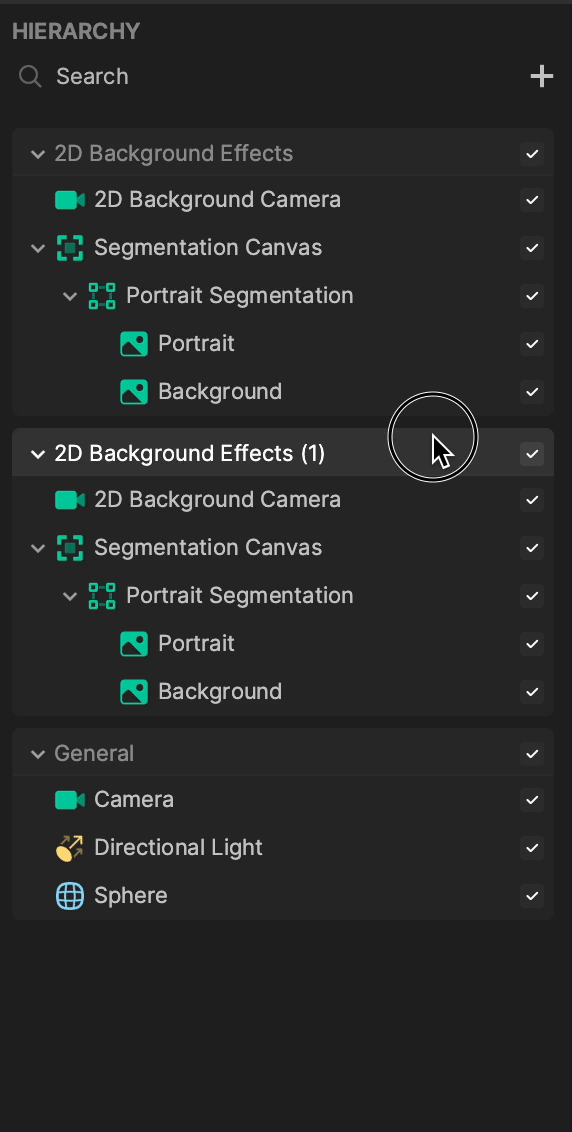The image size is (572, 1132).
Task: Select the Directional Light icon
Action: pyautogui.click(x=70, y=848)
